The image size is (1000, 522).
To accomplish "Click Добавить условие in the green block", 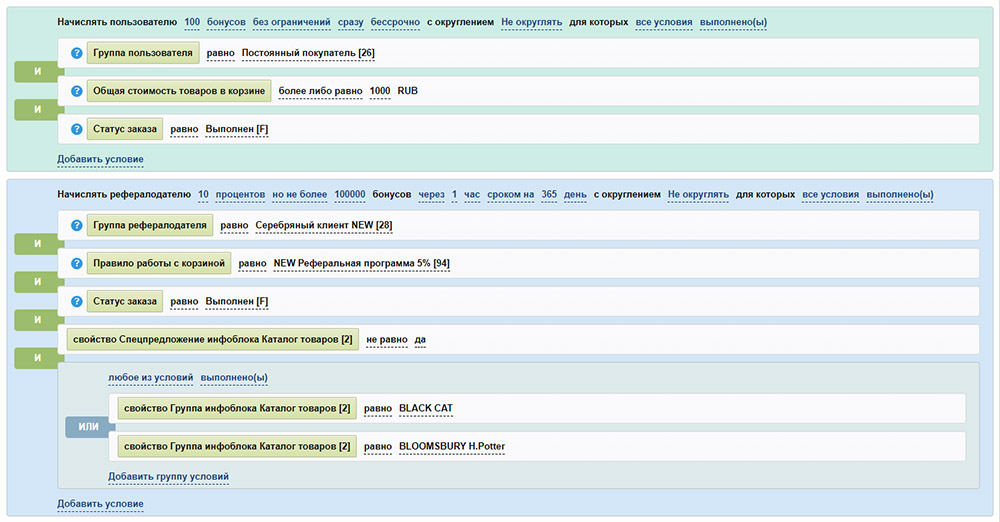I will point(100,159).
